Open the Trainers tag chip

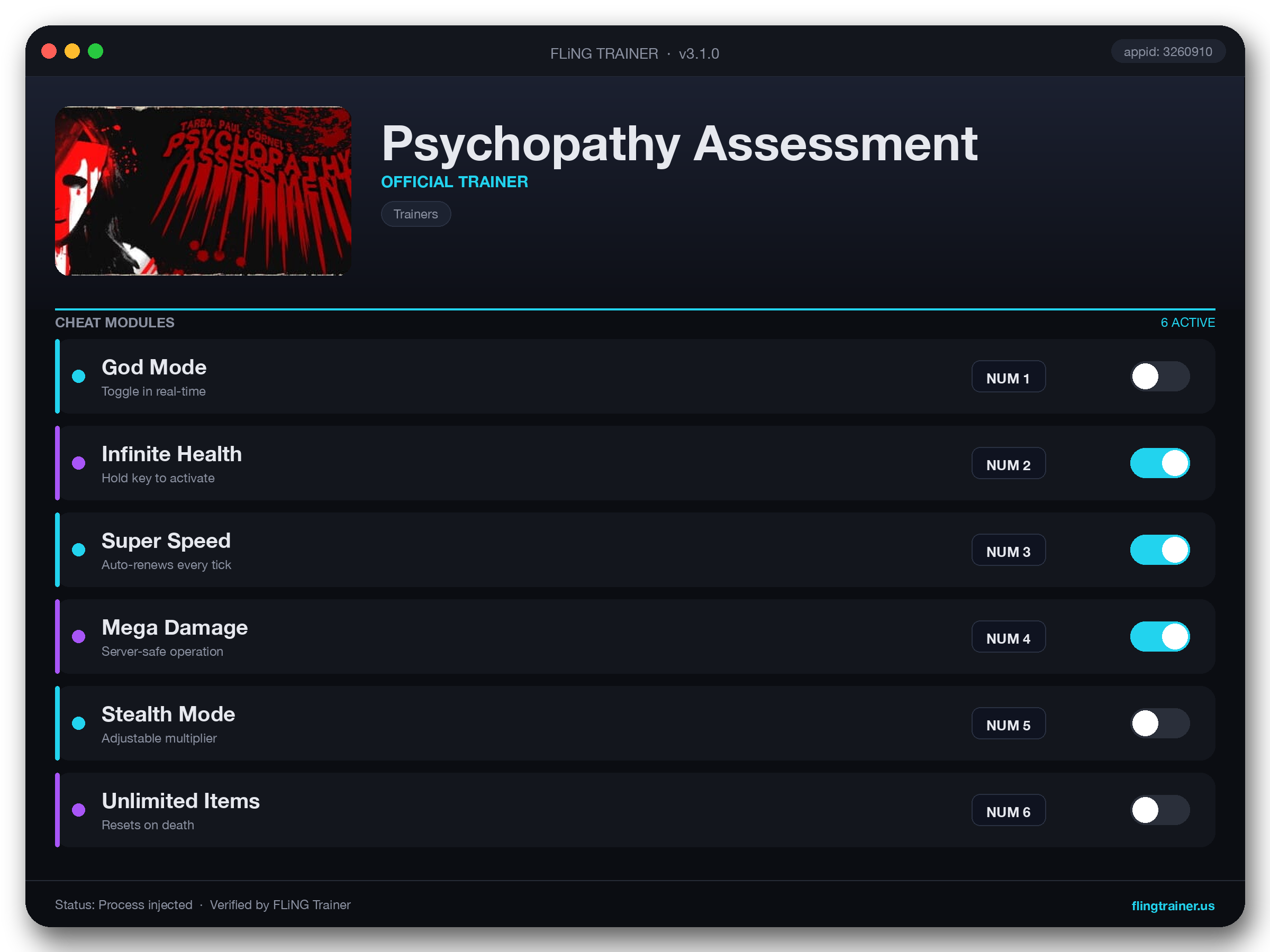pos(416,214)
